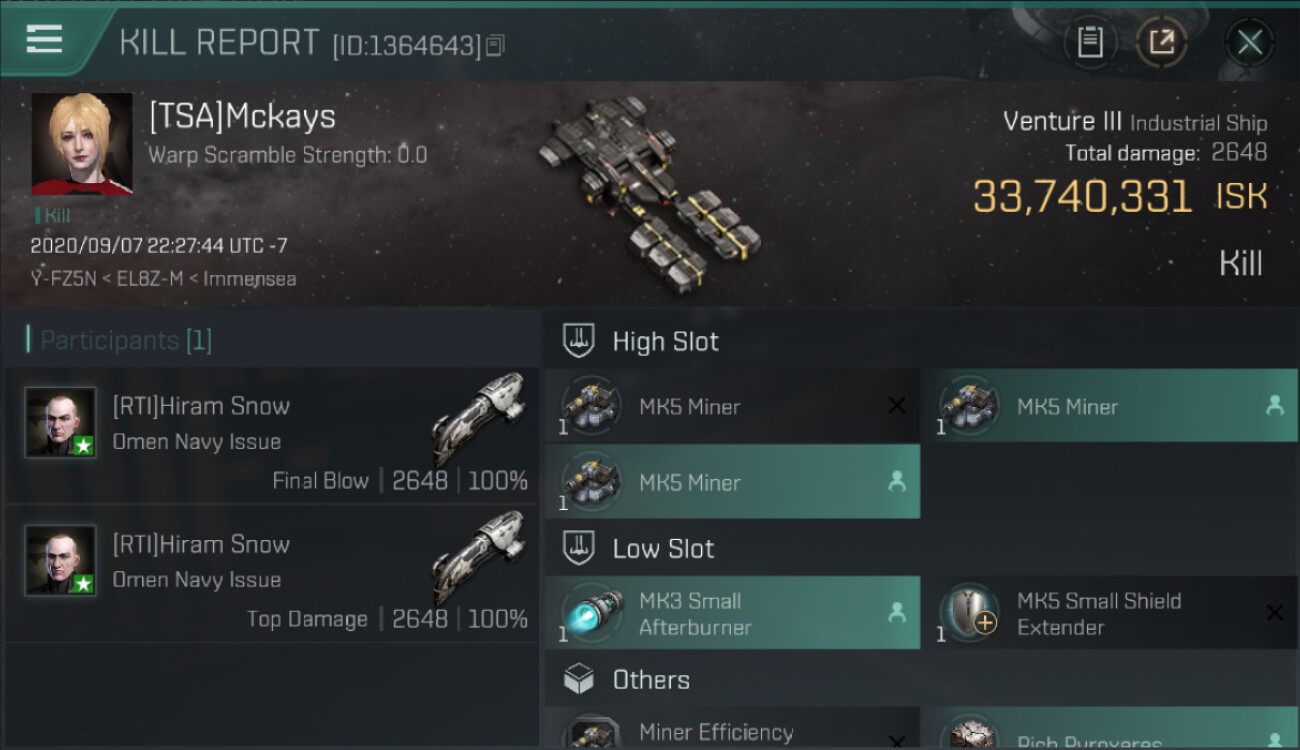This screenshot has width=1300, height=750.
Task: Click the clipboard report icon
Action: click(x=1090, y=42)
